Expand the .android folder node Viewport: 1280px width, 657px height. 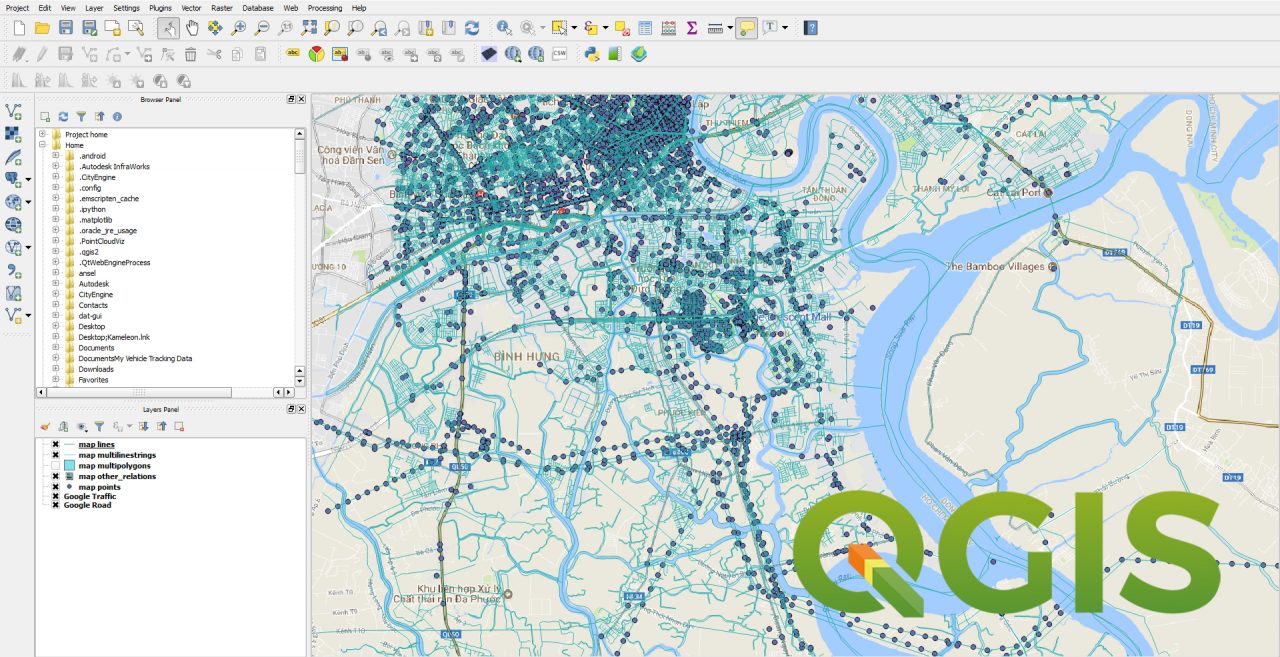pyautogui.click(x=56, y=156)
